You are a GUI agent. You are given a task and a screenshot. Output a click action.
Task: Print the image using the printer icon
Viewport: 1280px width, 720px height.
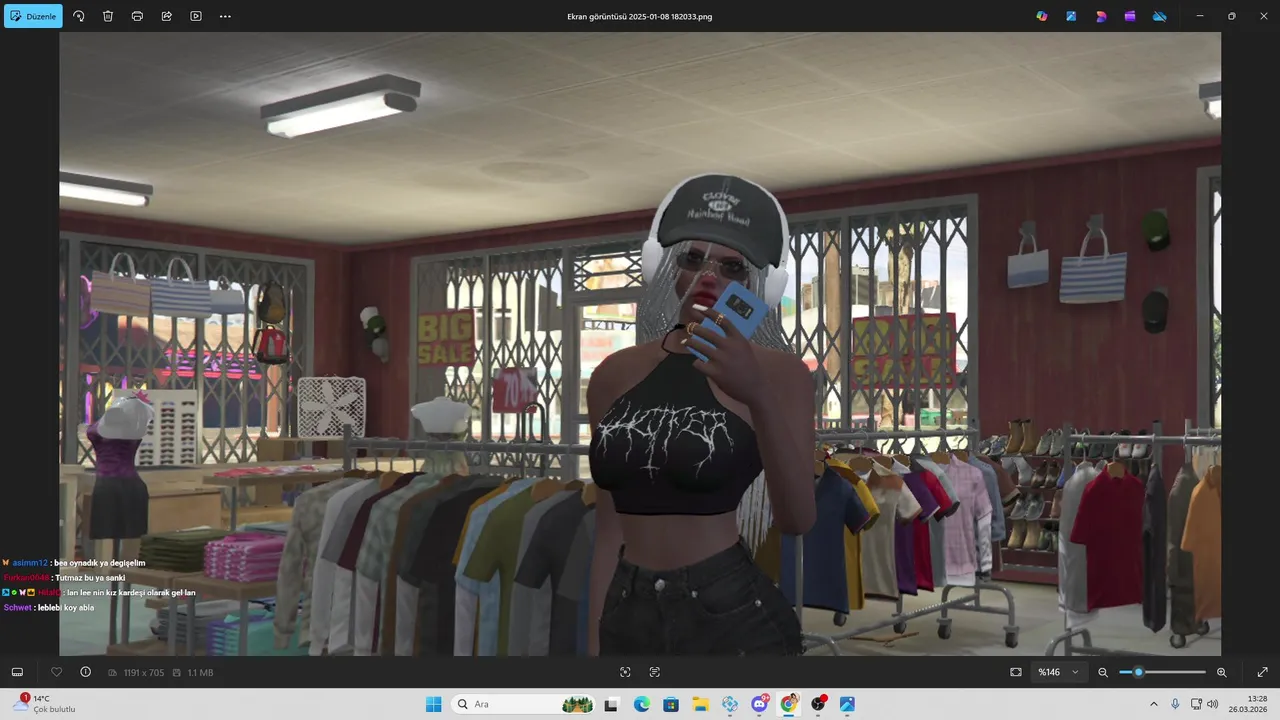pos(137,16)
